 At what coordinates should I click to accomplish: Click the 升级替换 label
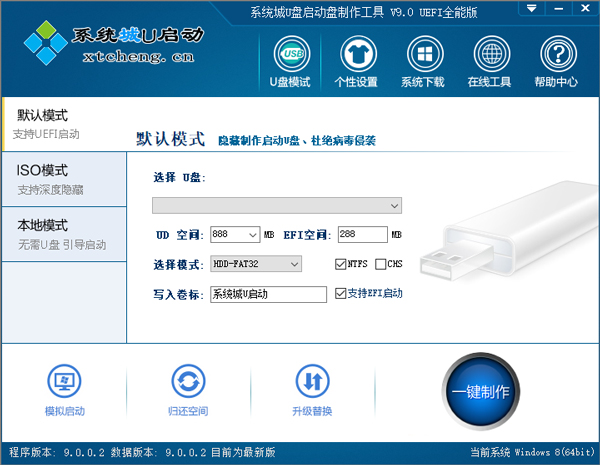pyautogui.click(x=312, y=411)
